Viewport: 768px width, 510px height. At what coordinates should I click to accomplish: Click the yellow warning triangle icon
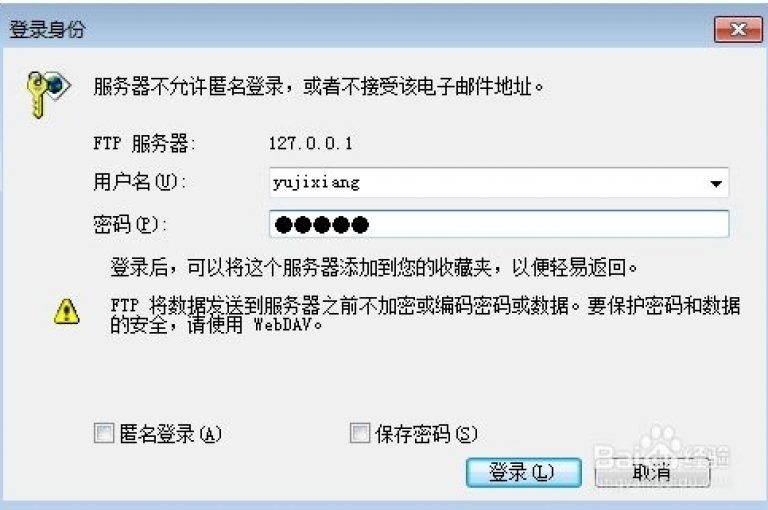[x=67, y=312]
